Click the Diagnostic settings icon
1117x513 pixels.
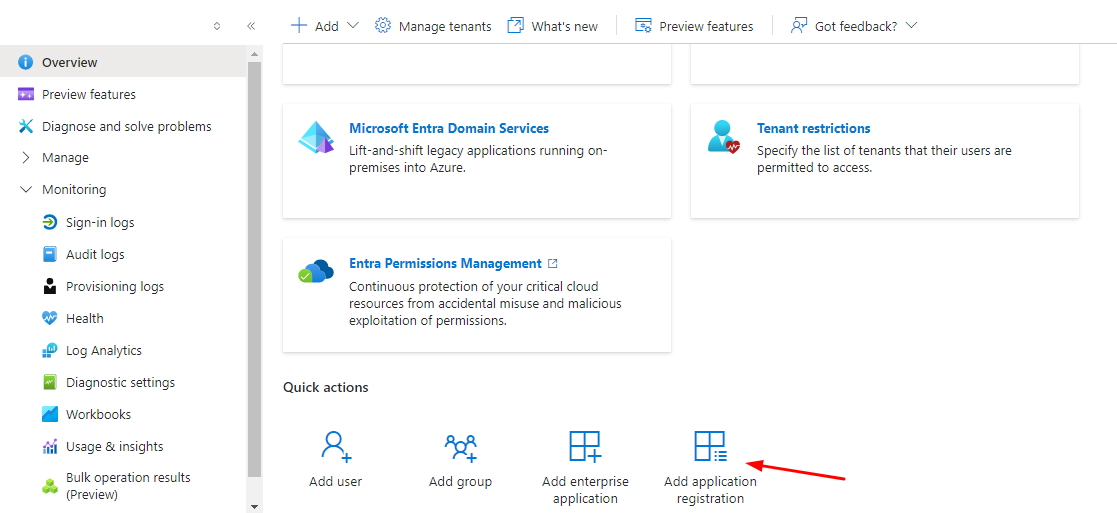[49, 383]
